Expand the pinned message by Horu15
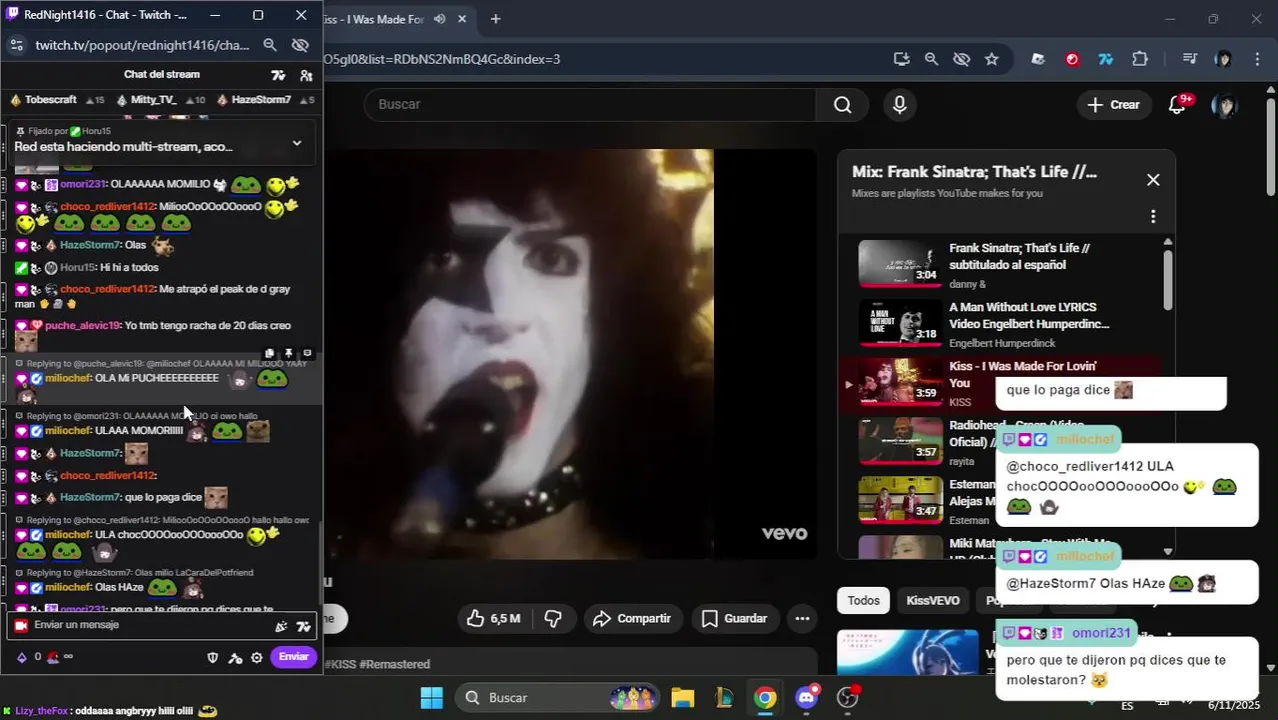 click(x=296, y=143)
